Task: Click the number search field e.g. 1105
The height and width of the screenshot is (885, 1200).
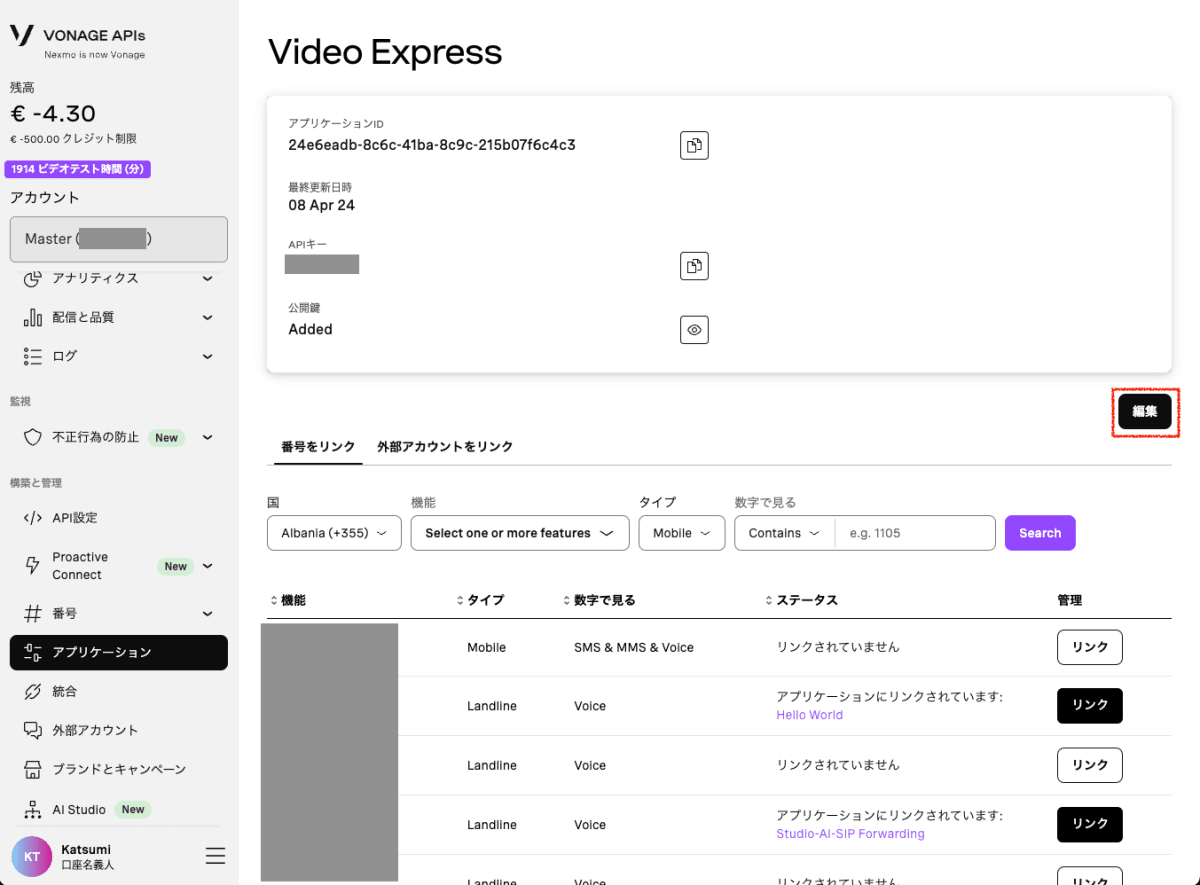Action: pos(915,533)
